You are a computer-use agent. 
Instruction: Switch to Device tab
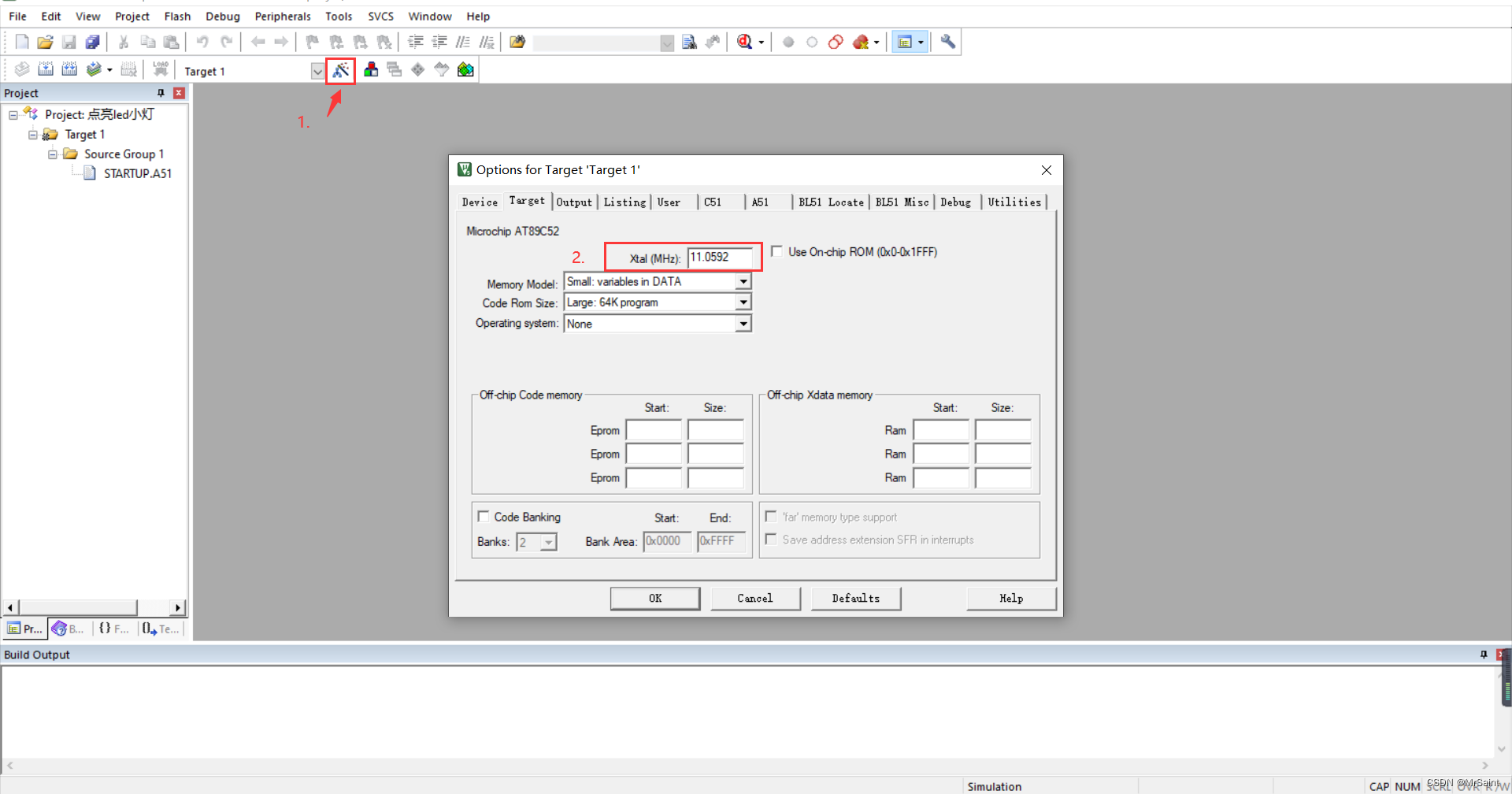tap(480, 202)
